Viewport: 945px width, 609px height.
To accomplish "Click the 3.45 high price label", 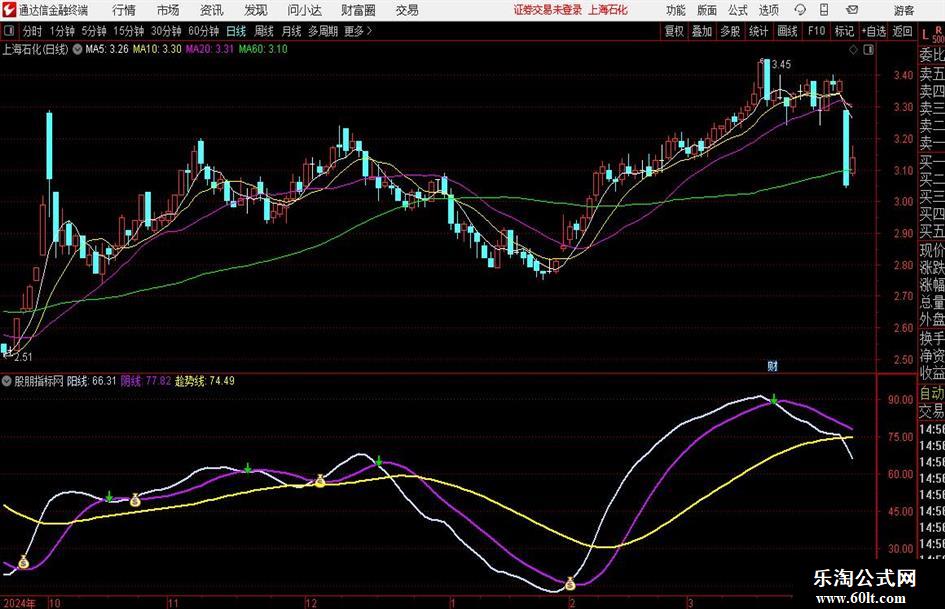I will [781, 65].
